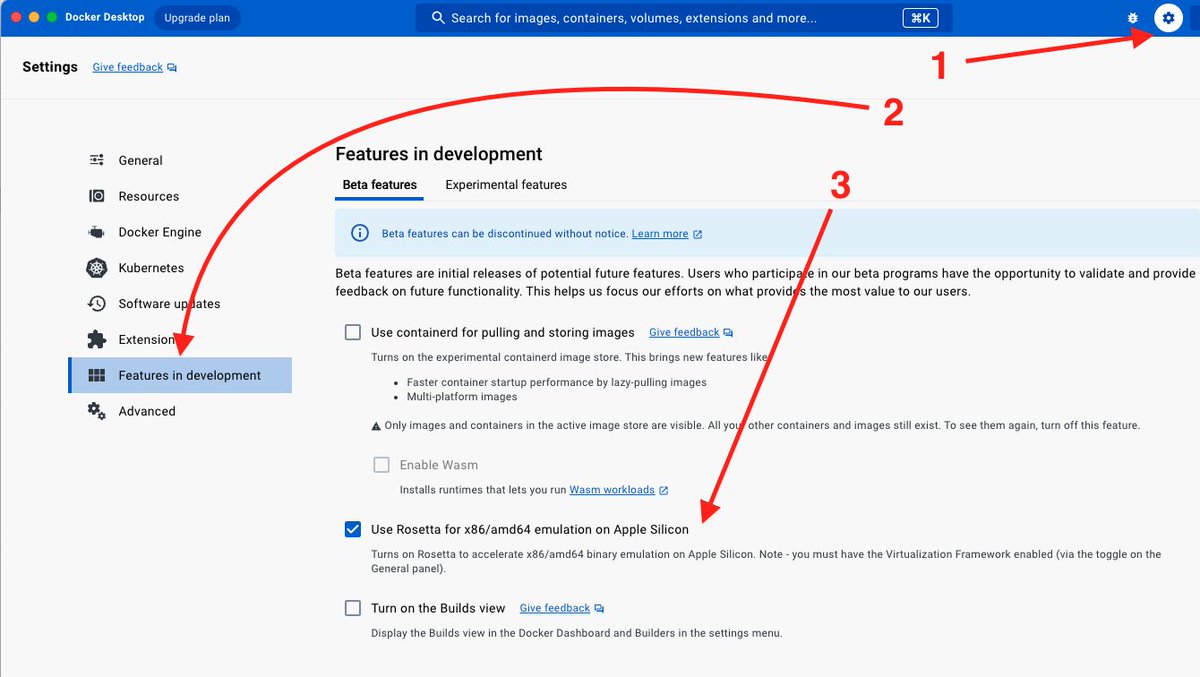Click the search images and containers field
Screen dimensions: 1200x677
684,18
